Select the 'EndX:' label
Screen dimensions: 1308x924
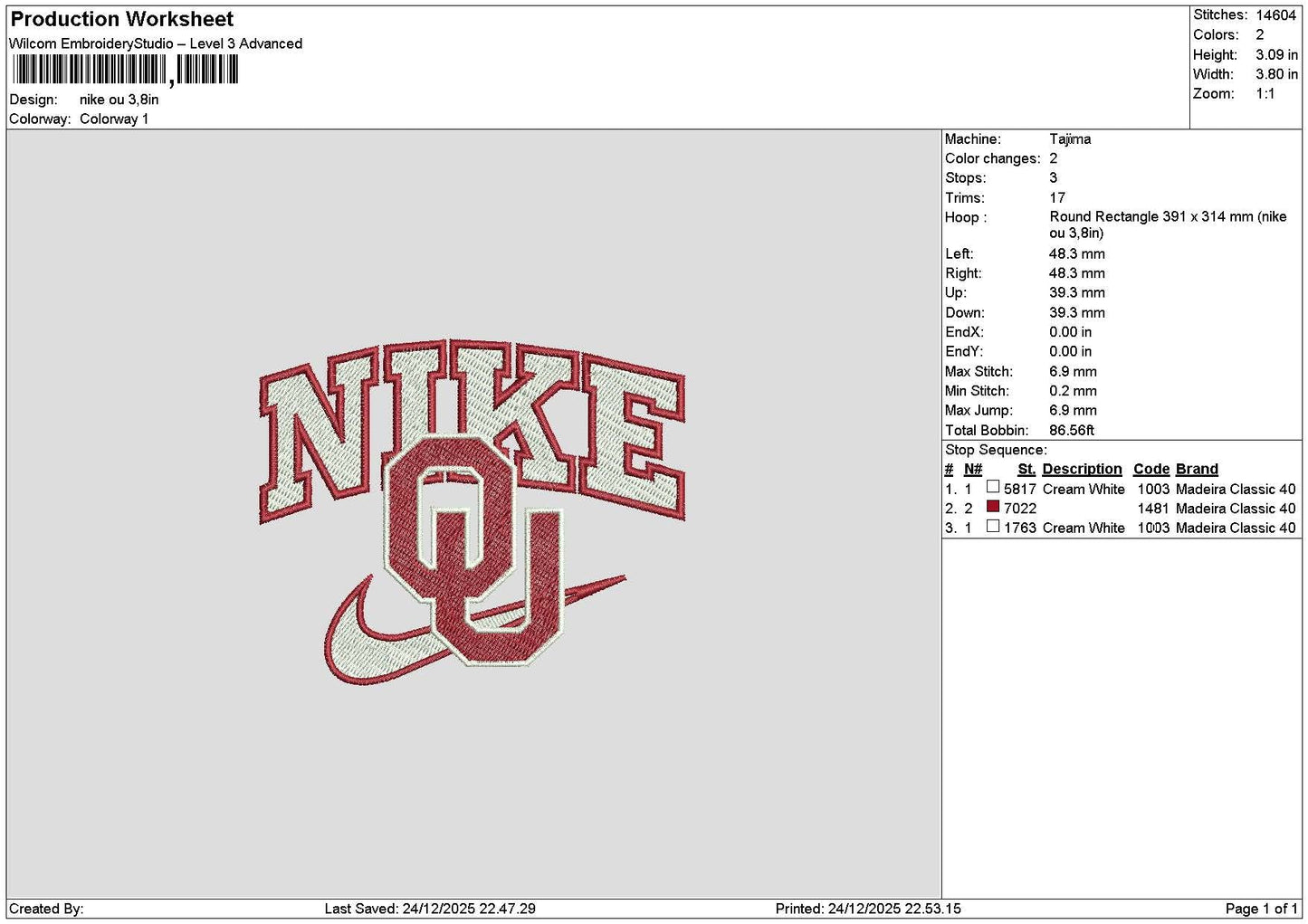[964, 332]
